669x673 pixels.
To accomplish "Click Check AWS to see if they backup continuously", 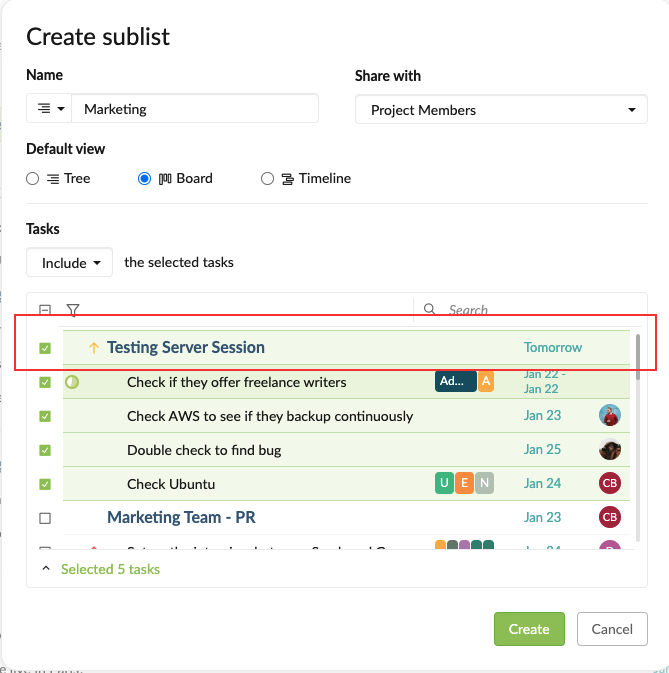I will click(270, 416).
